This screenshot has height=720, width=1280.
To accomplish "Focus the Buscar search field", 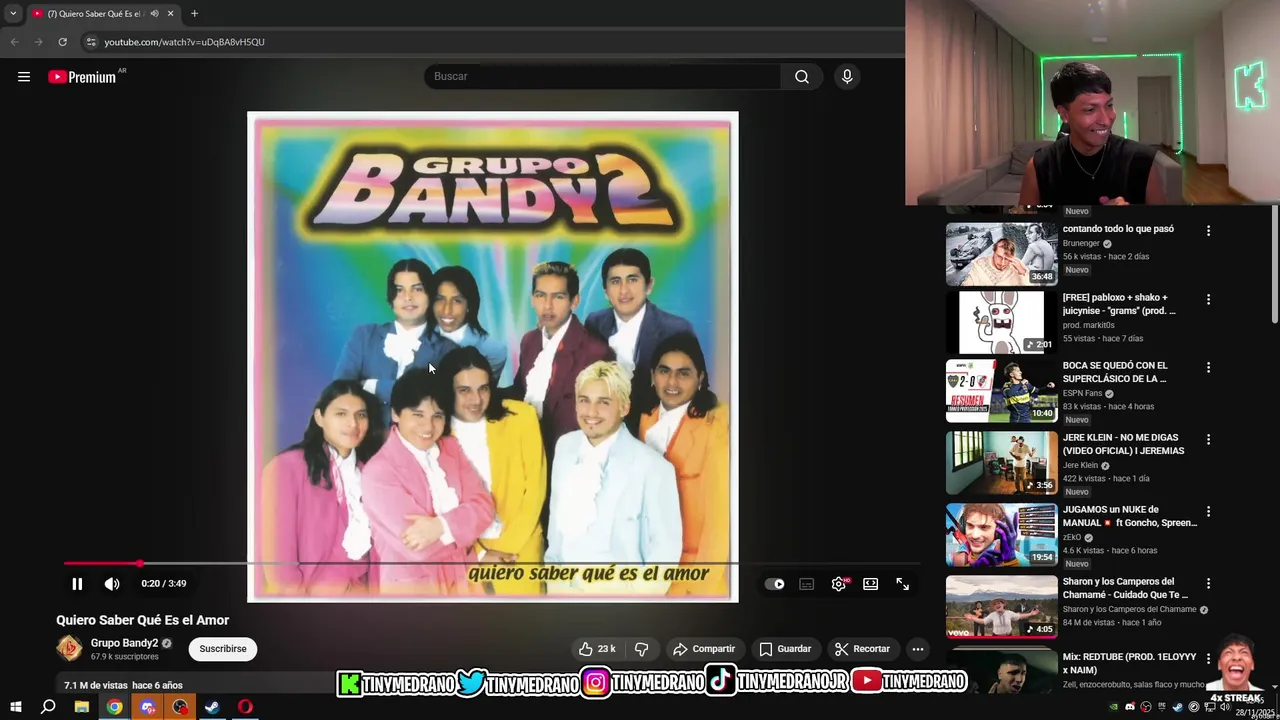I will click(x=603, y=77).
